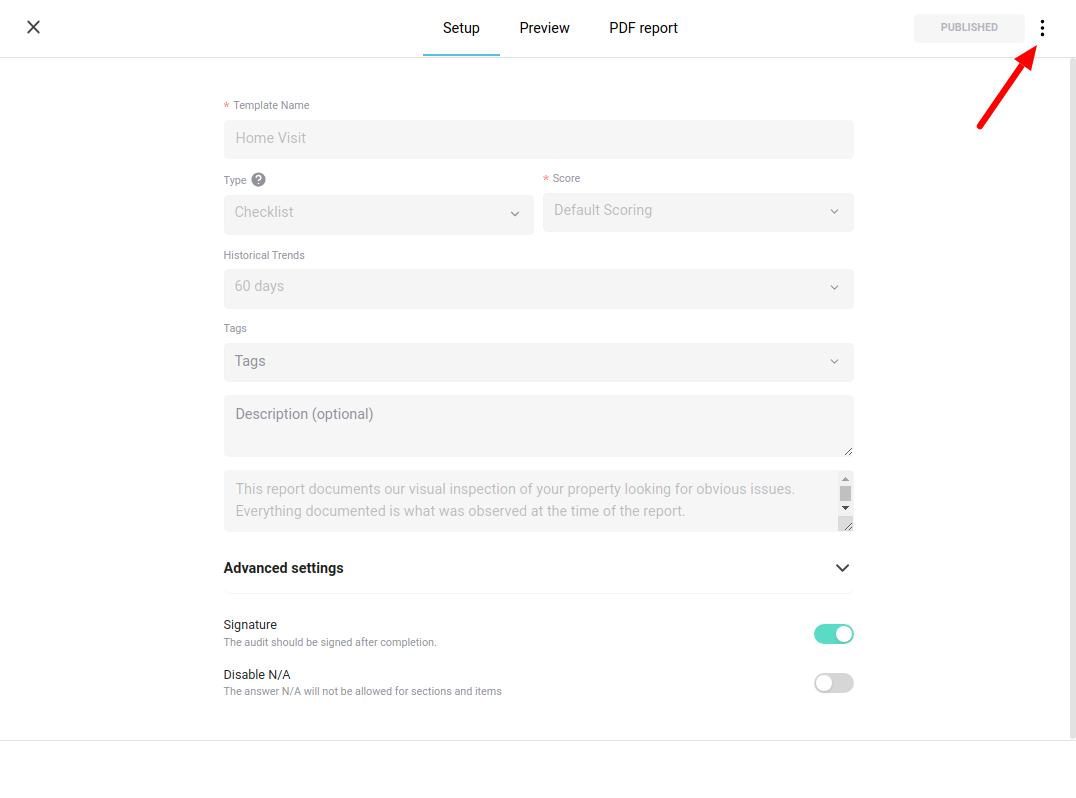Open the Type Checklist dropdown
Screen dimensions: 1076x798
(x=378, y=214)
